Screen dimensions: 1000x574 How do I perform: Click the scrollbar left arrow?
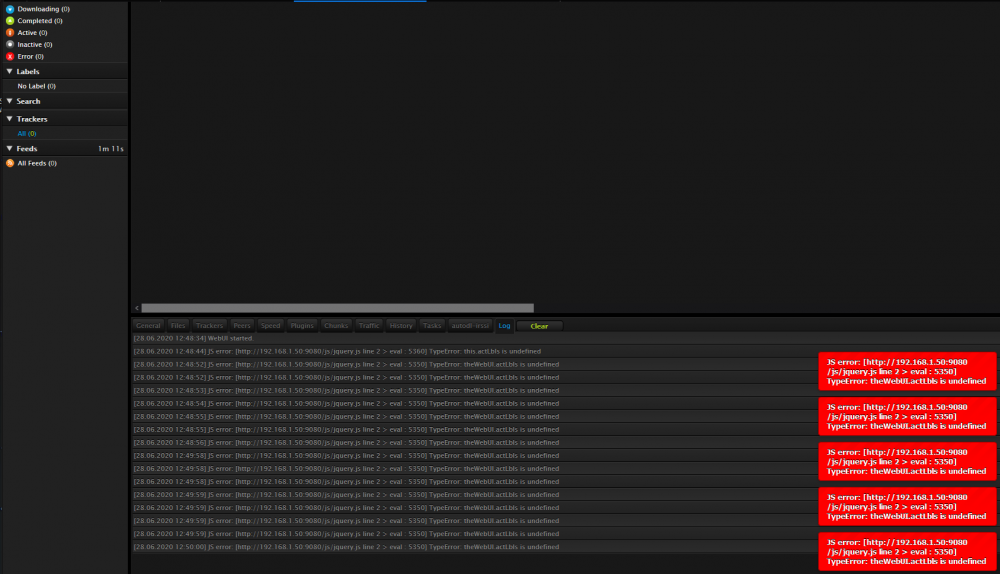point(136,308)
